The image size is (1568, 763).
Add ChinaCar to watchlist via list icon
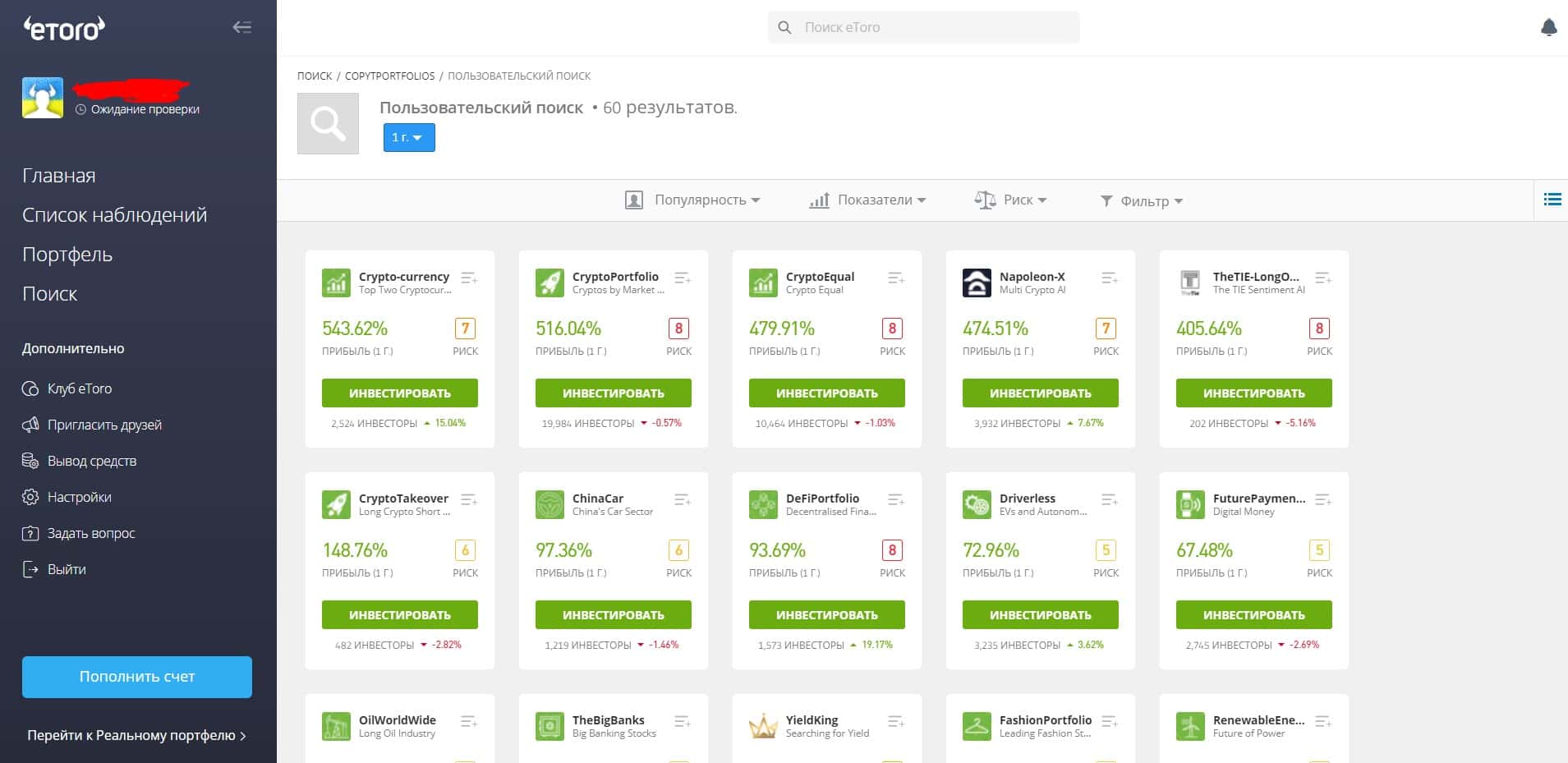683,500
